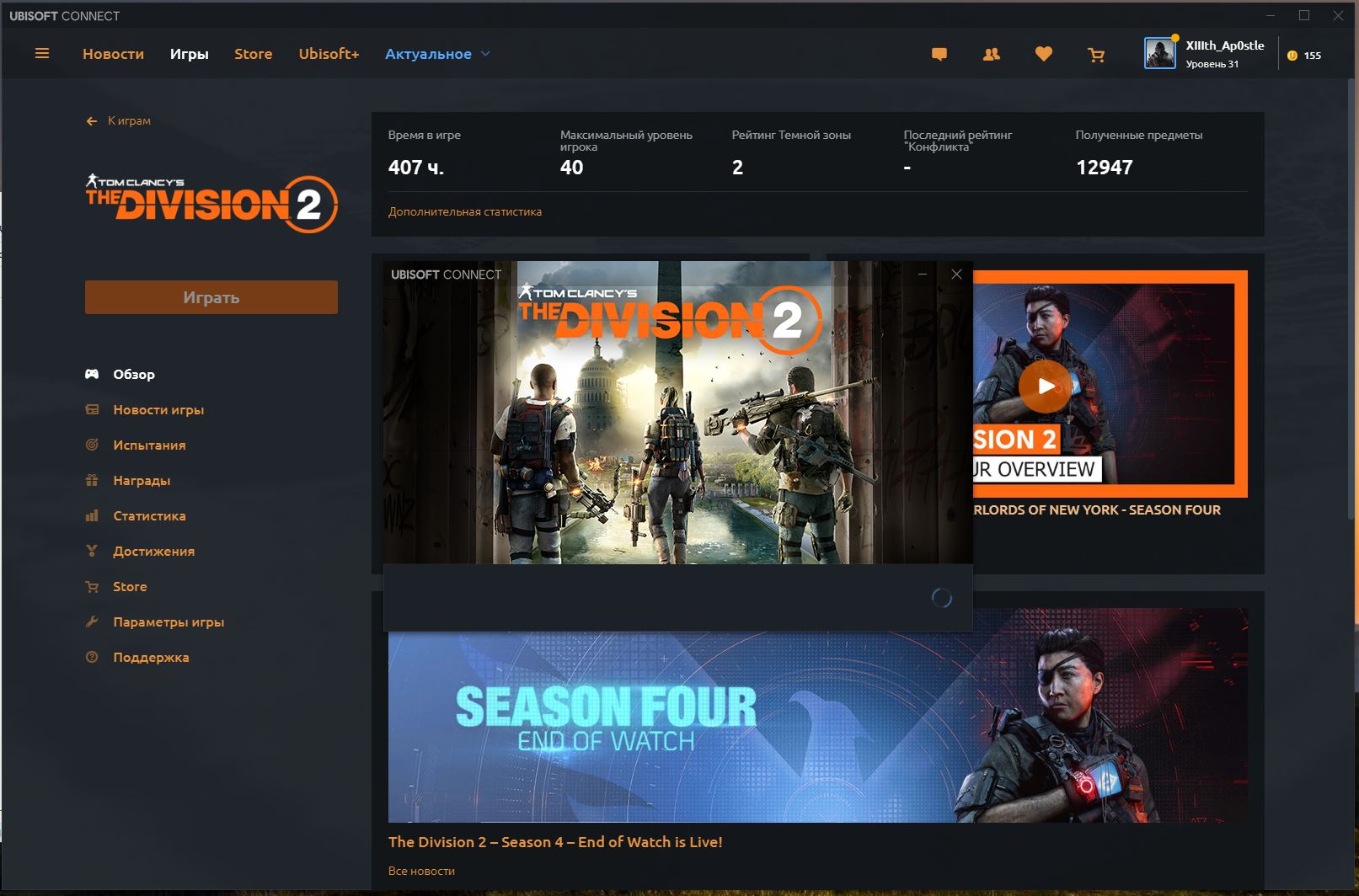Open the shopping cart icon
Viewport: 1359px width, 896px height.
[1096, 55]
